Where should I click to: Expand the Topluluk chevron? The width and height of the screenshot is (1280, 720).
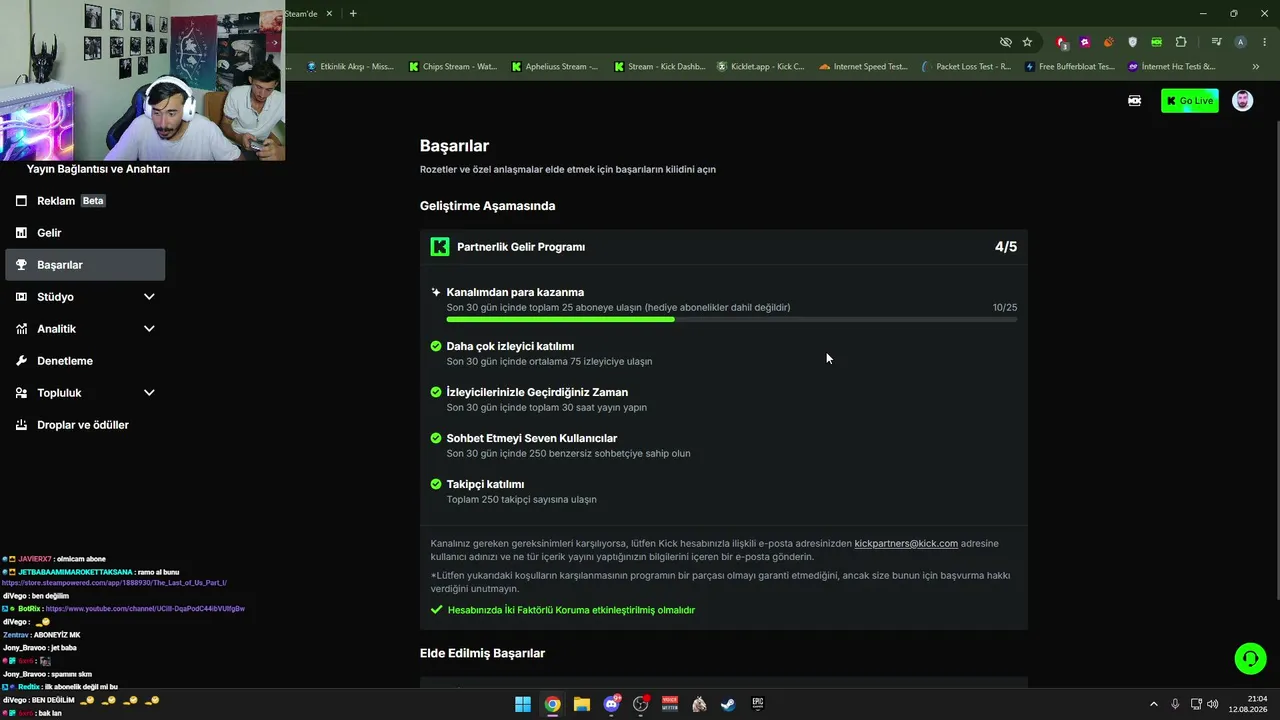click(149, 393)
